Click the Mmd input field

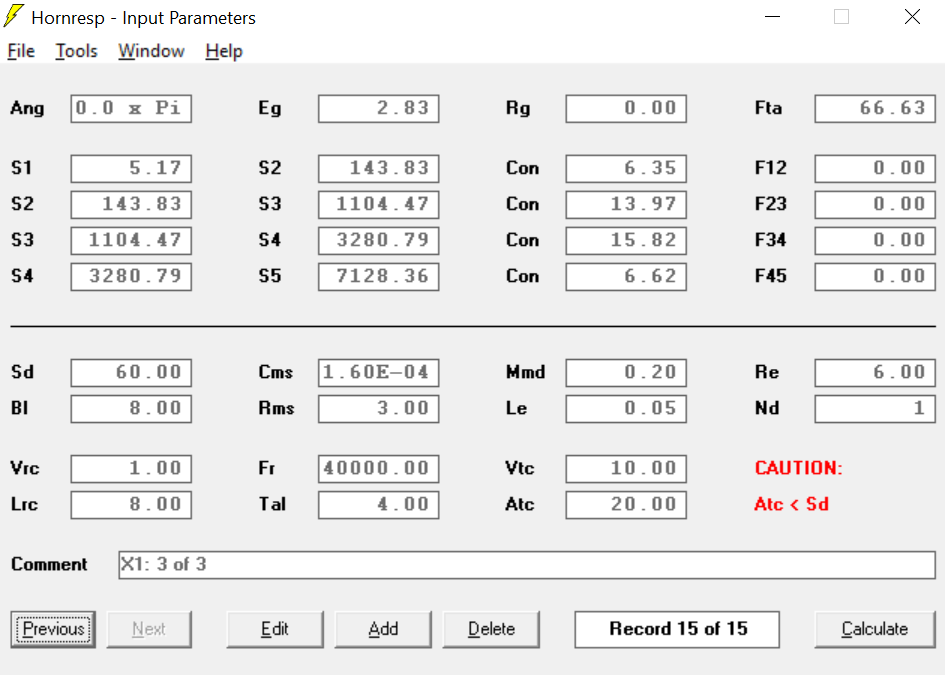pos(626,372)
